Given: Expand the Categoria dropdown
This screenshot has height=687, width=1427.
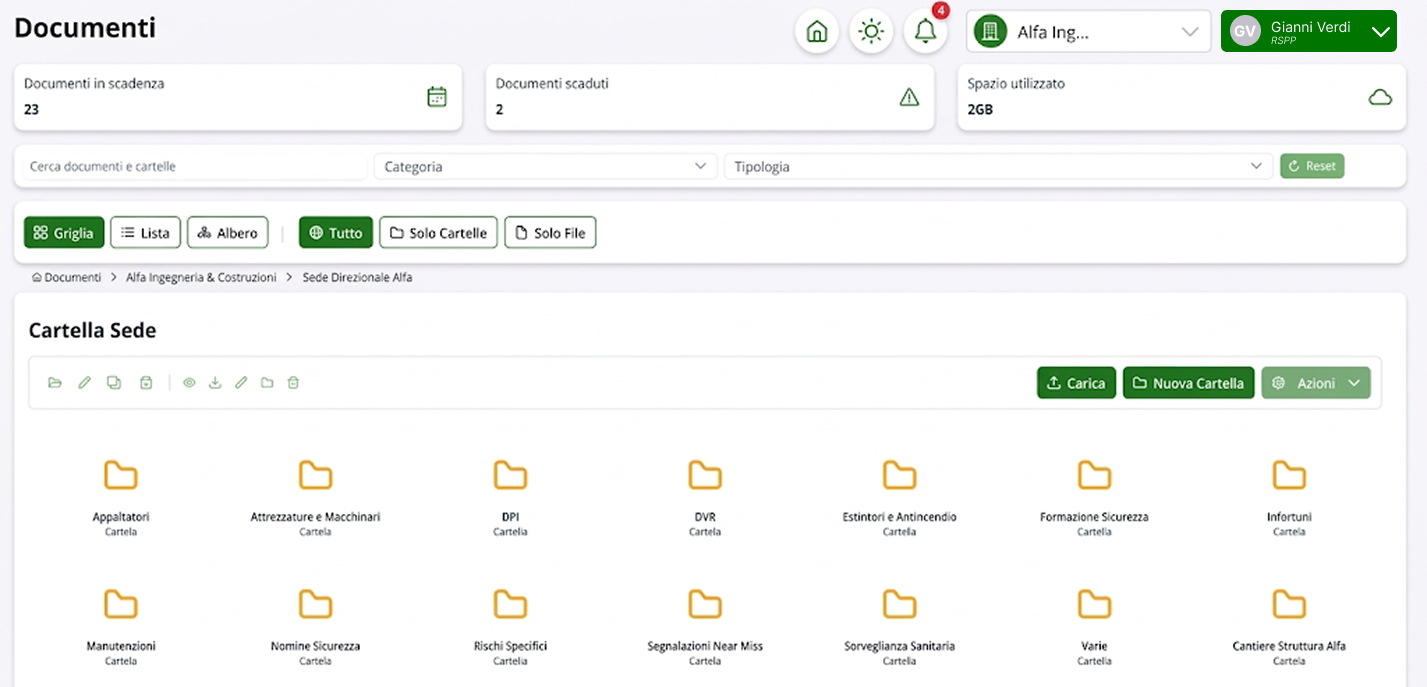Looking at the screenshot, I should tap(545, 167).
